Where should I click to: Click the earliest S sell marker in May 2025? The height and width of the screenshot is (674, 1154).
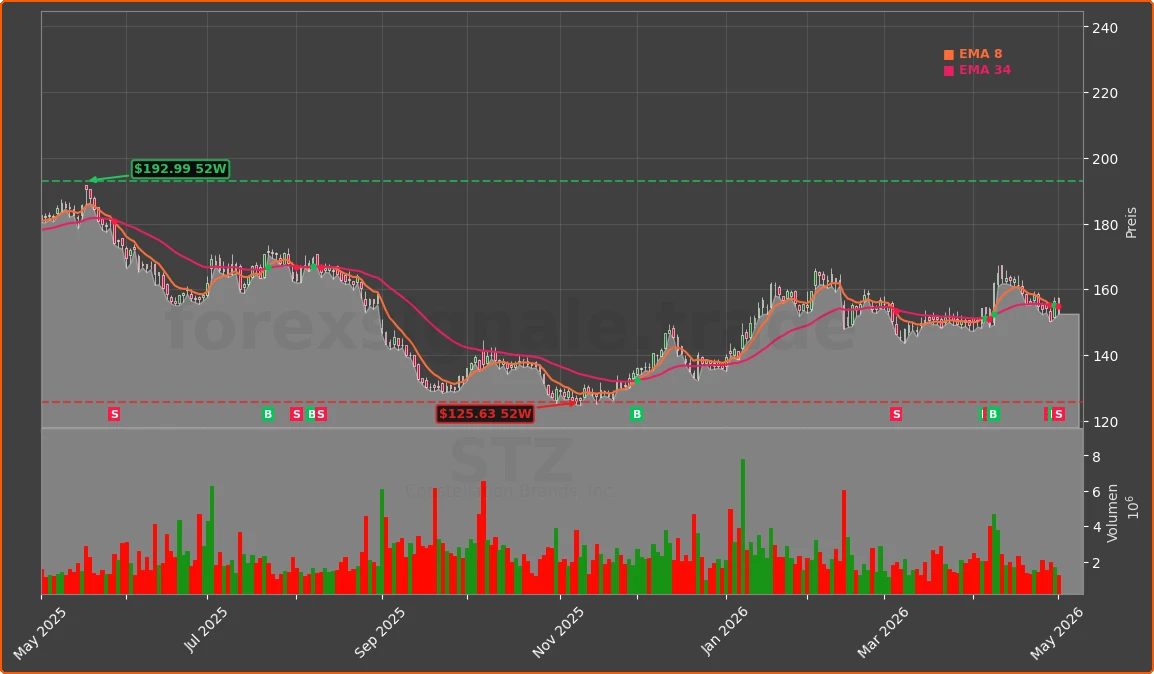[x=114, y=414]
